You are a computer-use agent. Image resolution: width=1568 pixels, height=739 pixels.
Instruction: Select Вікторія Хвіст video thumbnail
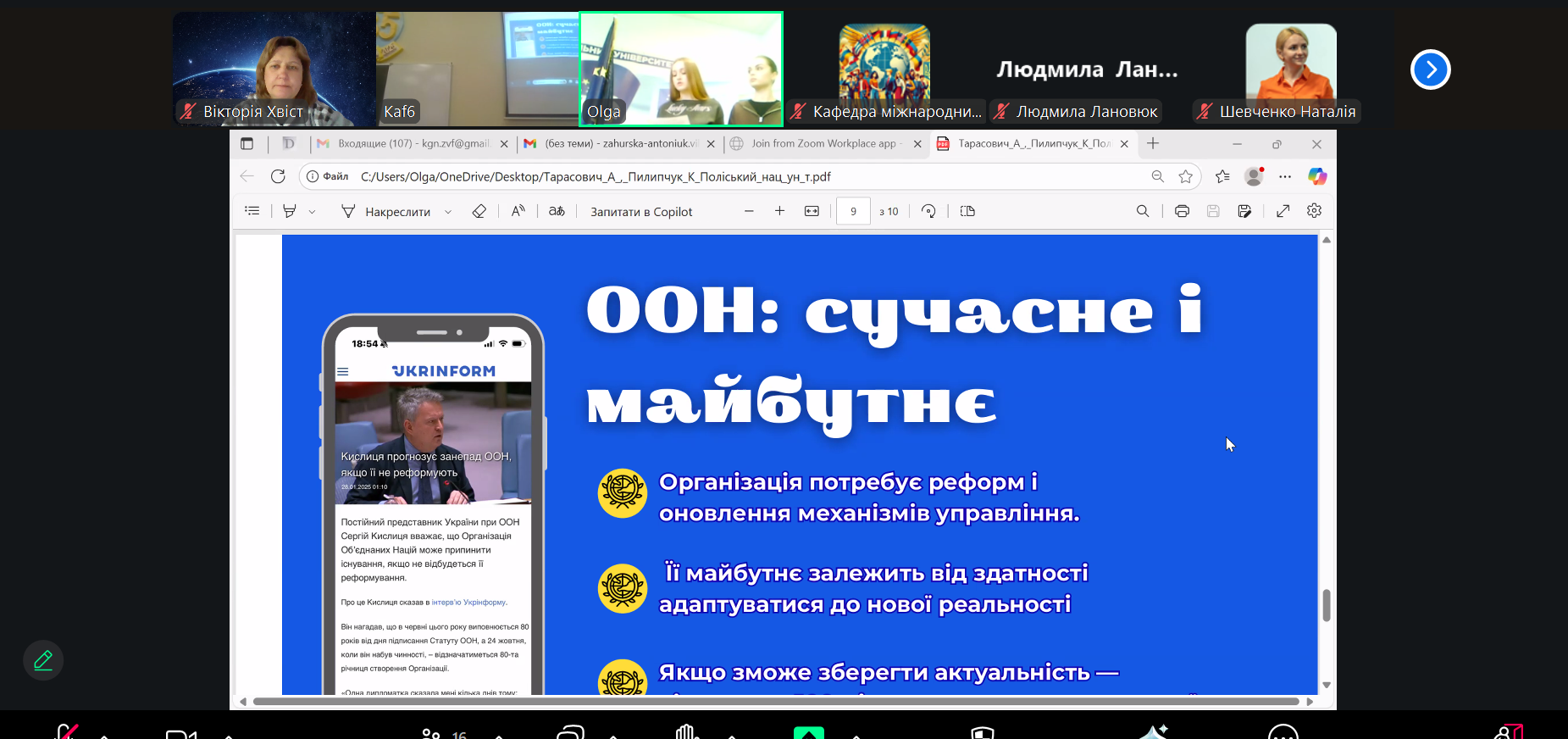click(x=274, y=69)
